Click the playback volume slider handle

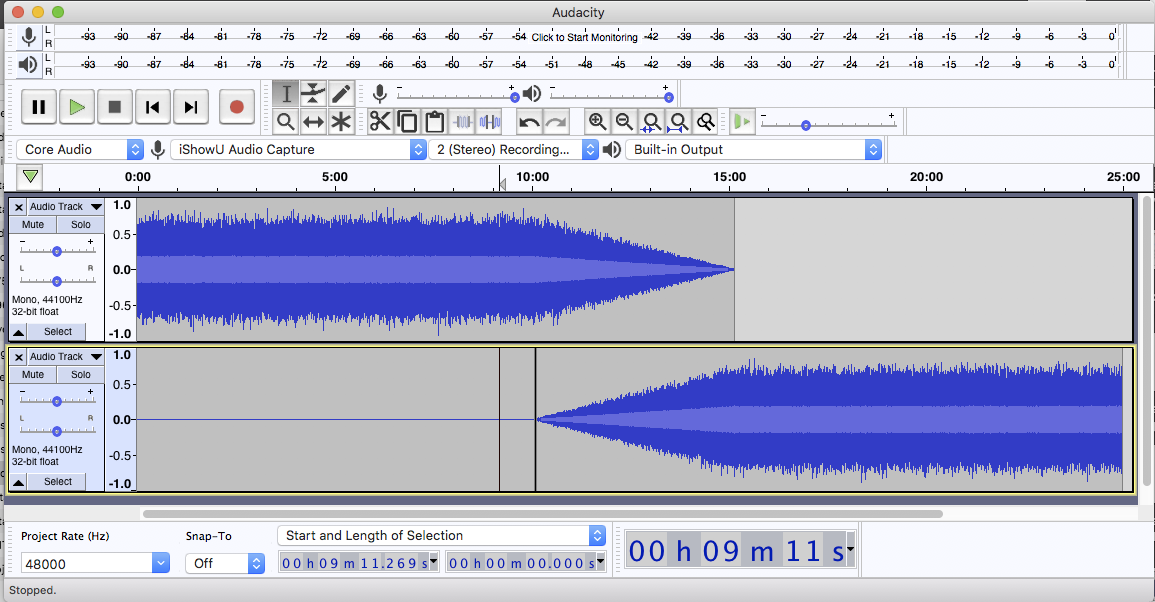(x=668, y=97)
